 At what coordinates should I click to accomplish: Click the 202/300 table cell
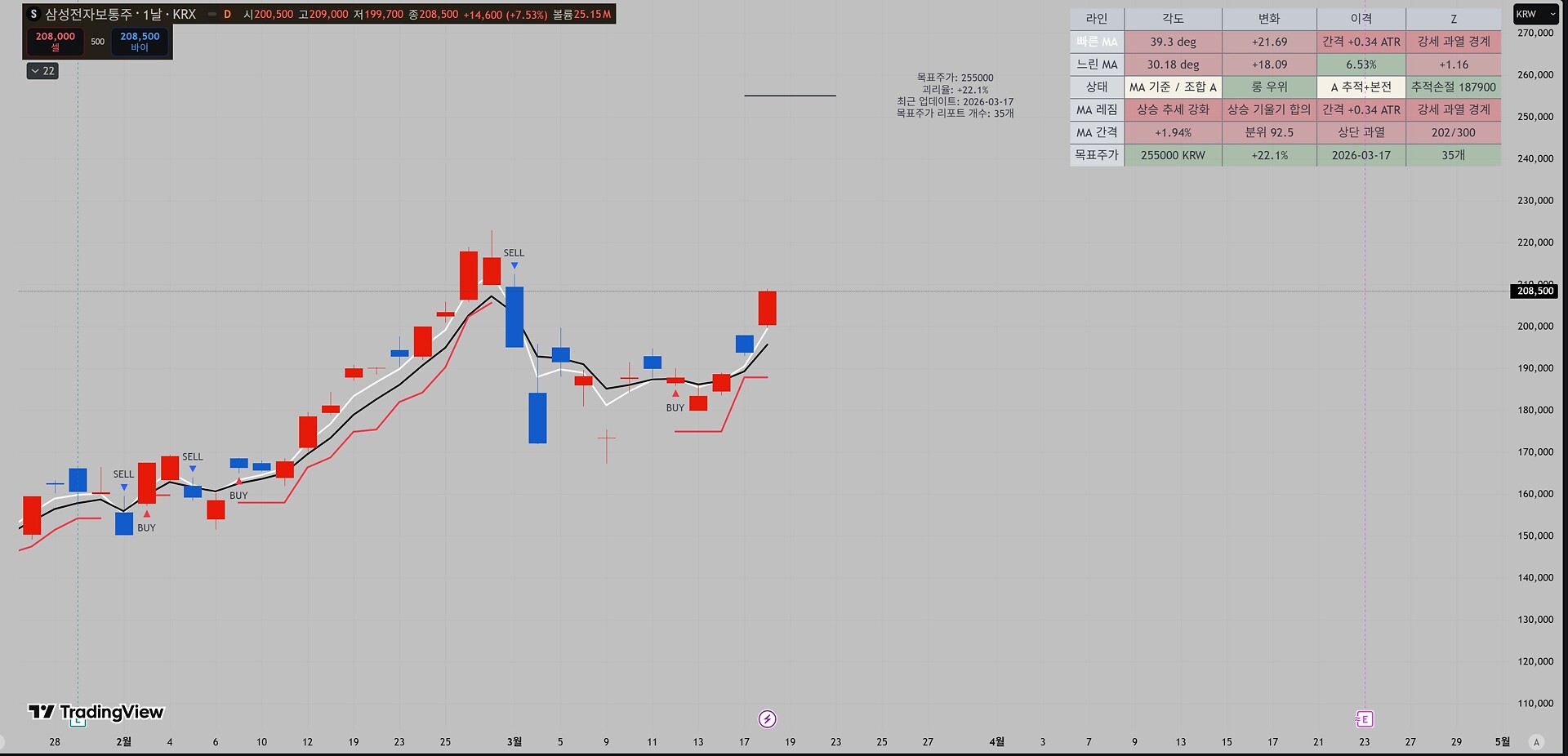tap(1454, 132)
